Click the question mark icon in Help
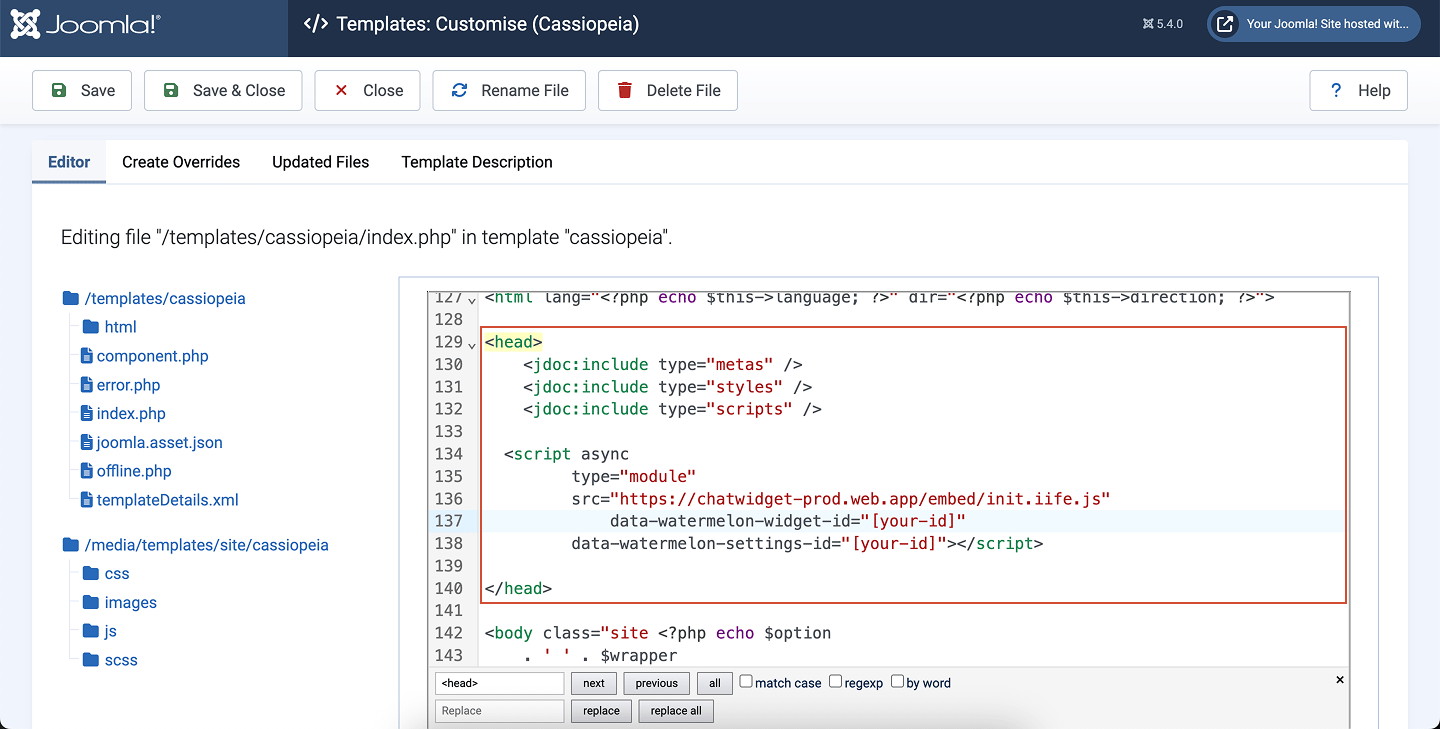The height and width of the screenshot is (729, 1440). click(1336, 90)
